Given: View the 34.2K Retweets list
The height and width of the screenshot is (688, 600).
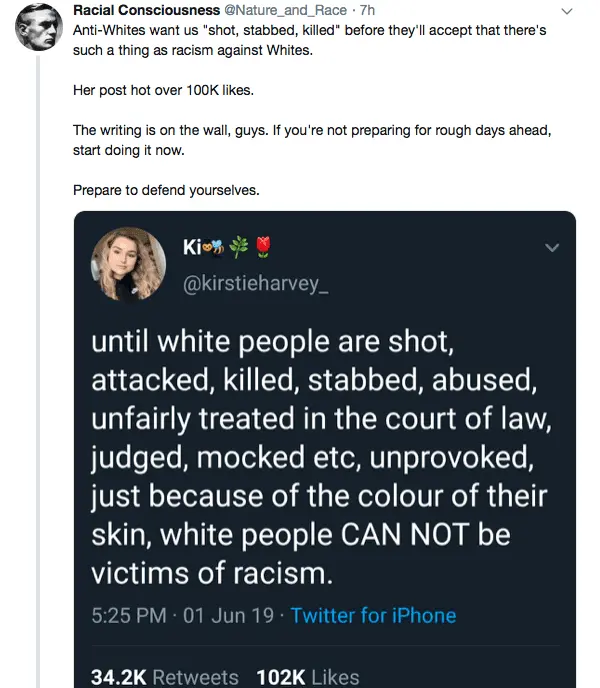Looking at the screenshot, I should coord(164,676).
